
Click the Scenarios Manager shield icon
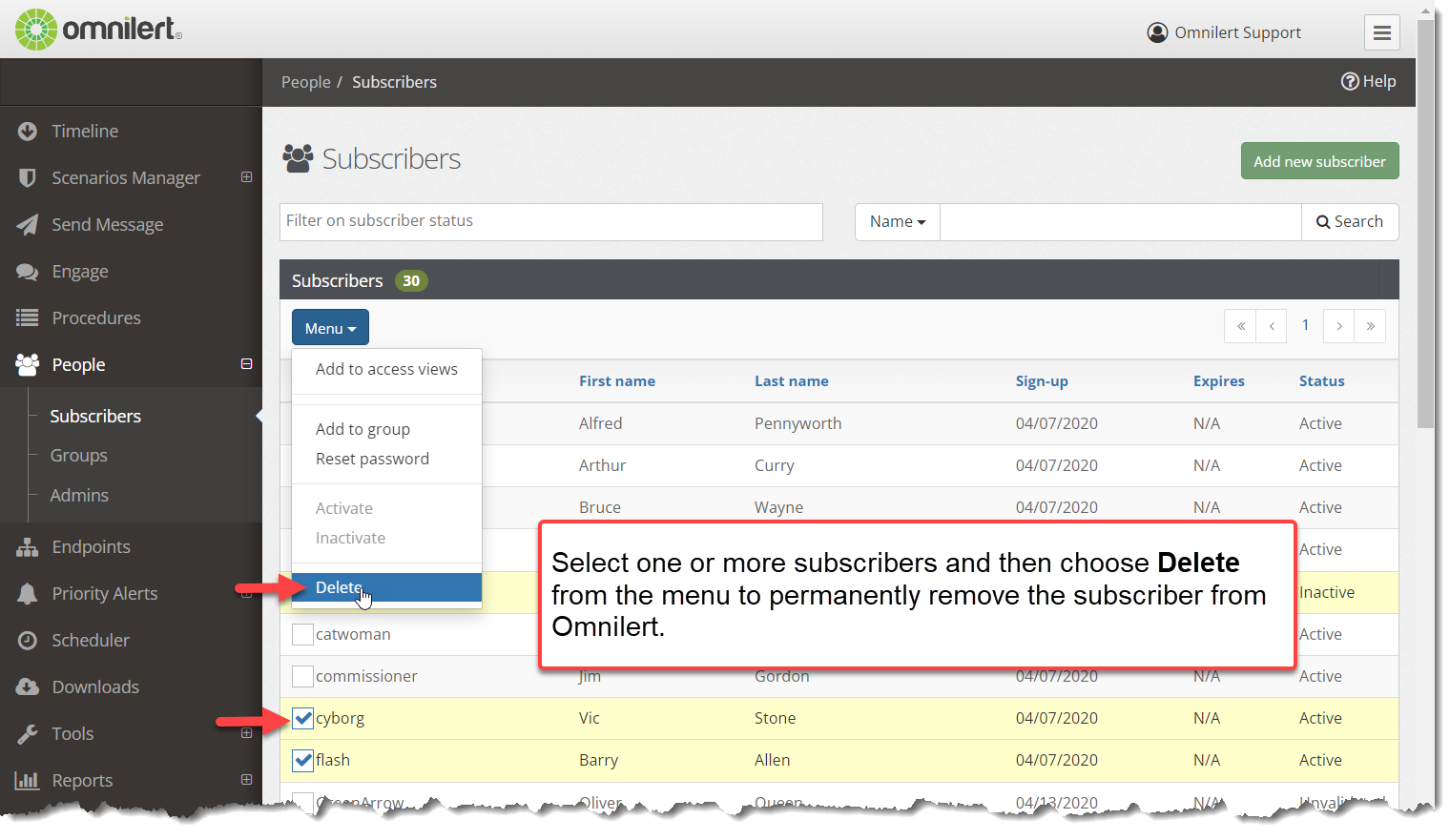tap(28, 178)
